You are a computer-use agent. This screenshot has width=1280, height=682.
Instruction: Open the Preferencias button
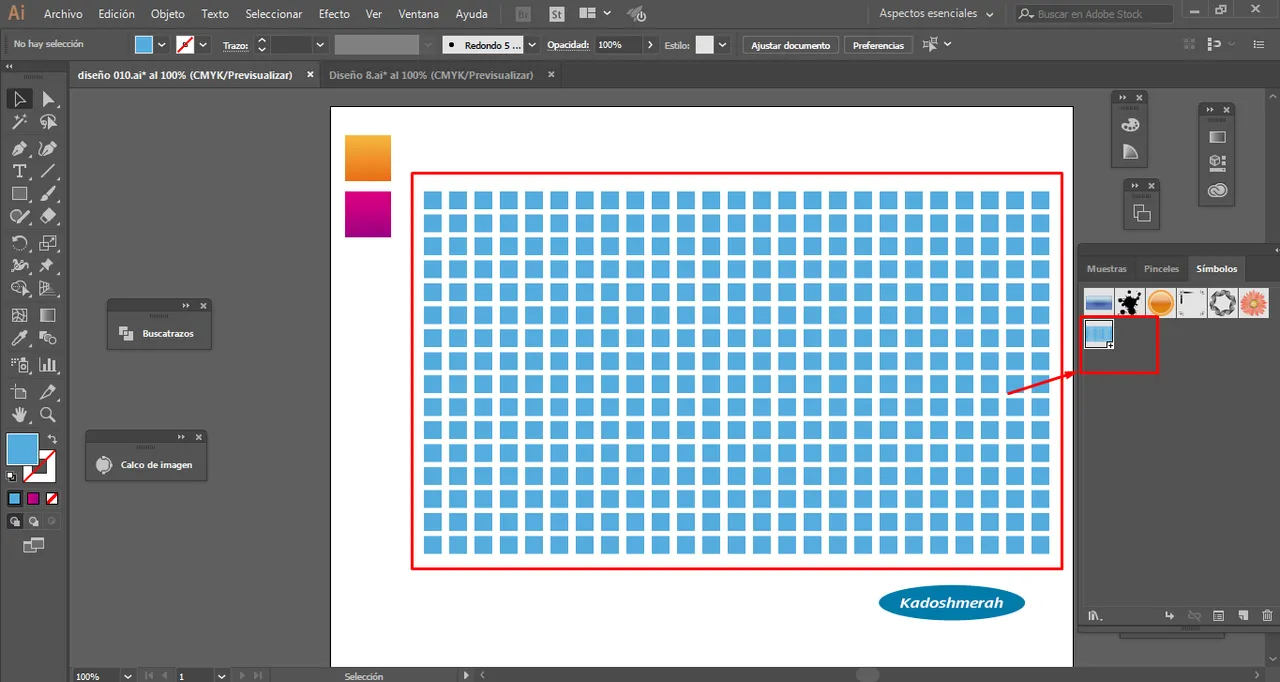coord(878,45)
